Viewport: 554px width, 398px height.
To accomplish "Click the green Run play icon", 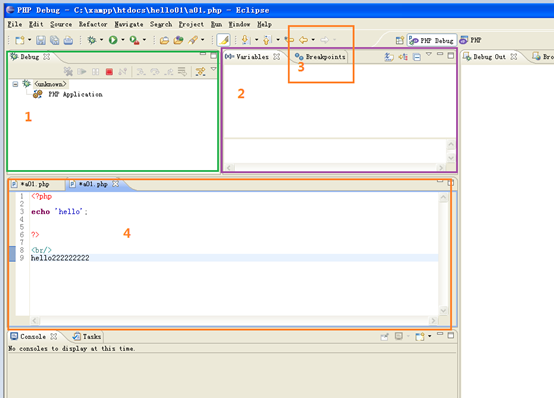I will tap(113, 40).
